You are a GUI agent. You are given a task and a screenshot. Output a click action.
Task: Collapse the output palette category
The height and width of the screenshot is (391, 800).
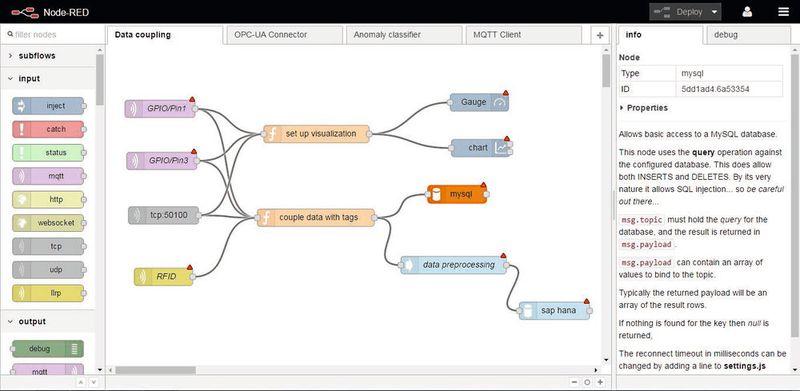click(x=48, y=322)
